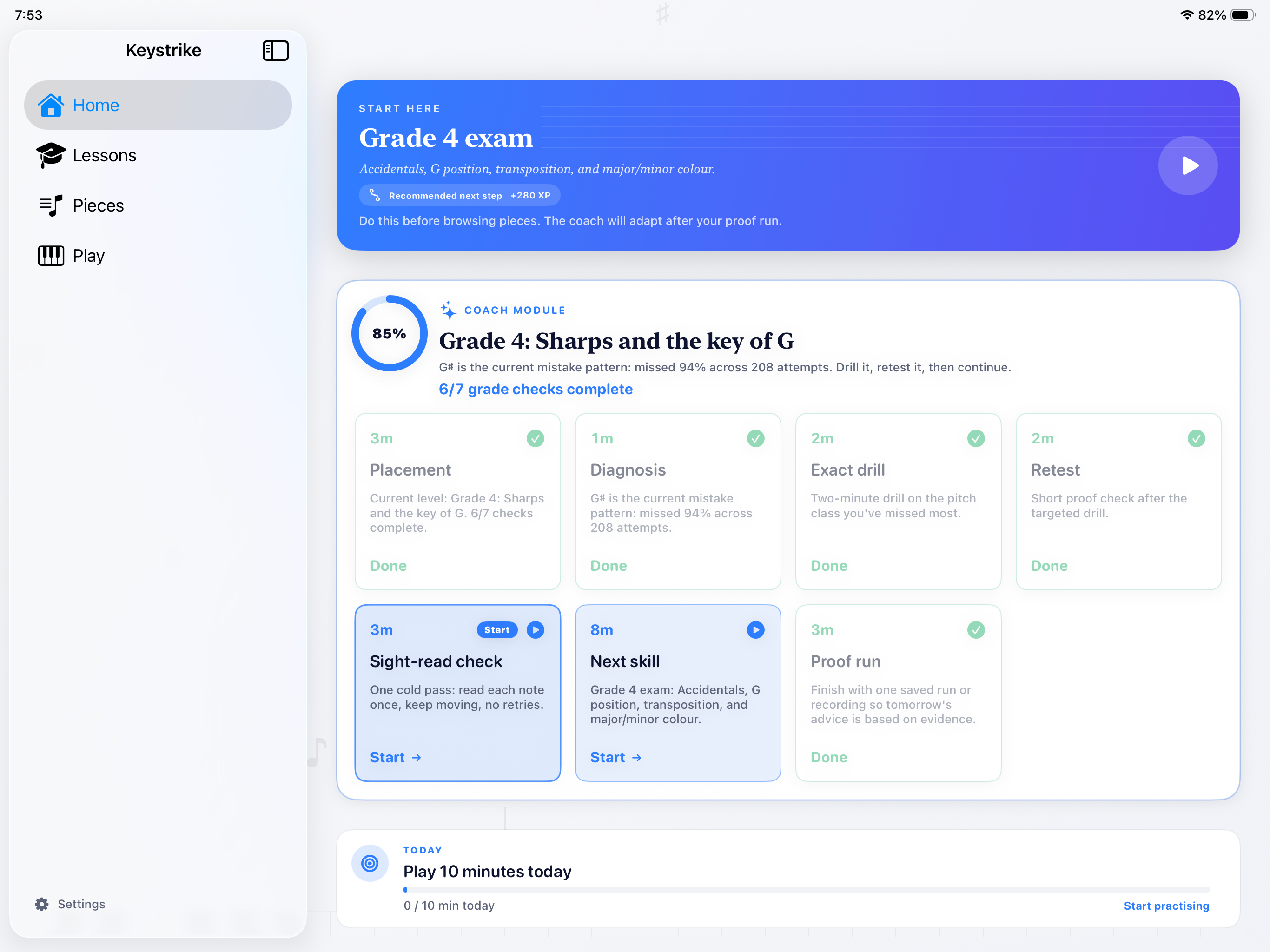The height and width of the screenshot is (952, 1270).
Task: Click Start arrow link under Sight-read check
Action: (x=396, y=757)
